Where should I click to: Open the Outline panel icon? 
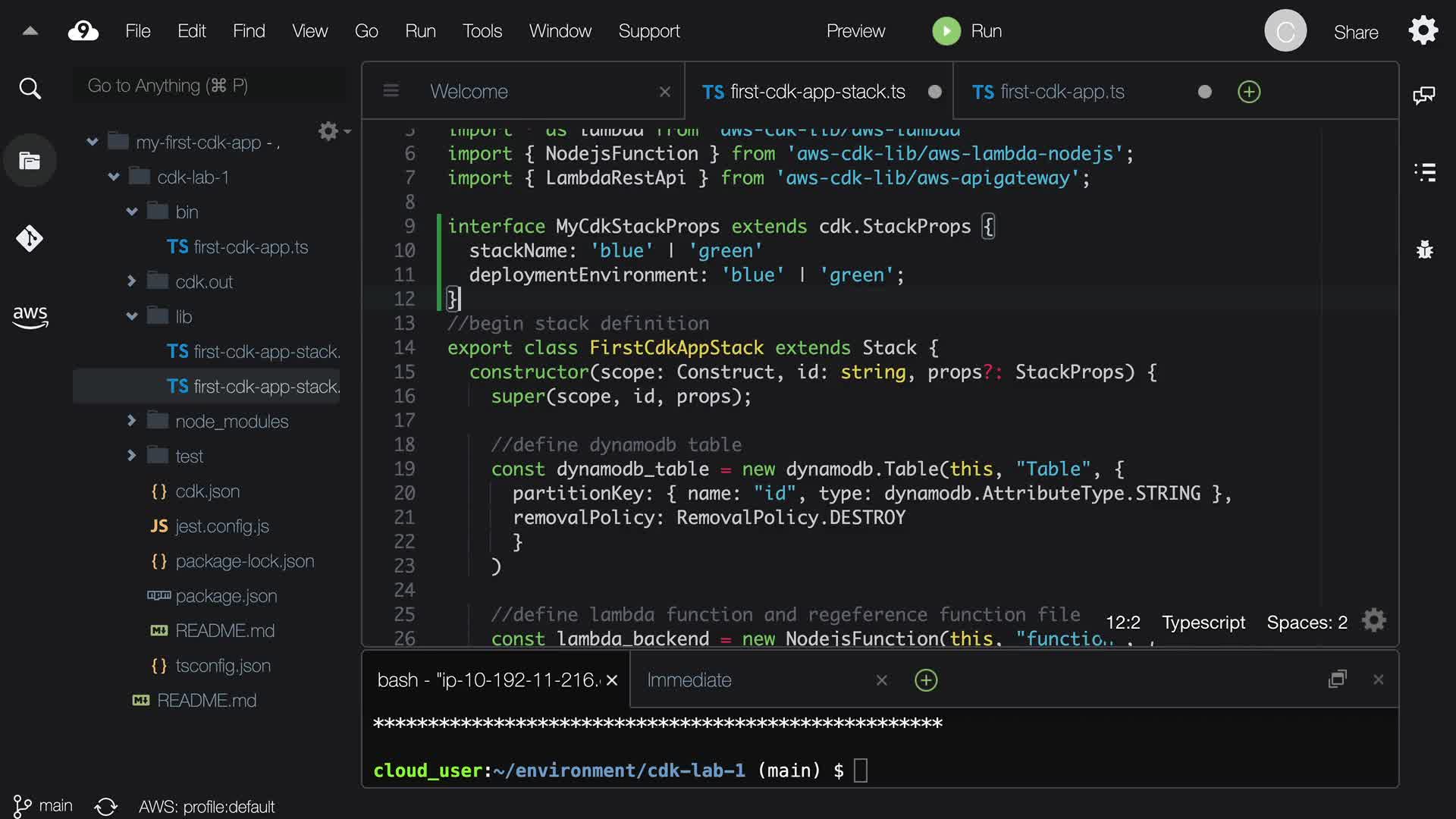pos(1425,172)
